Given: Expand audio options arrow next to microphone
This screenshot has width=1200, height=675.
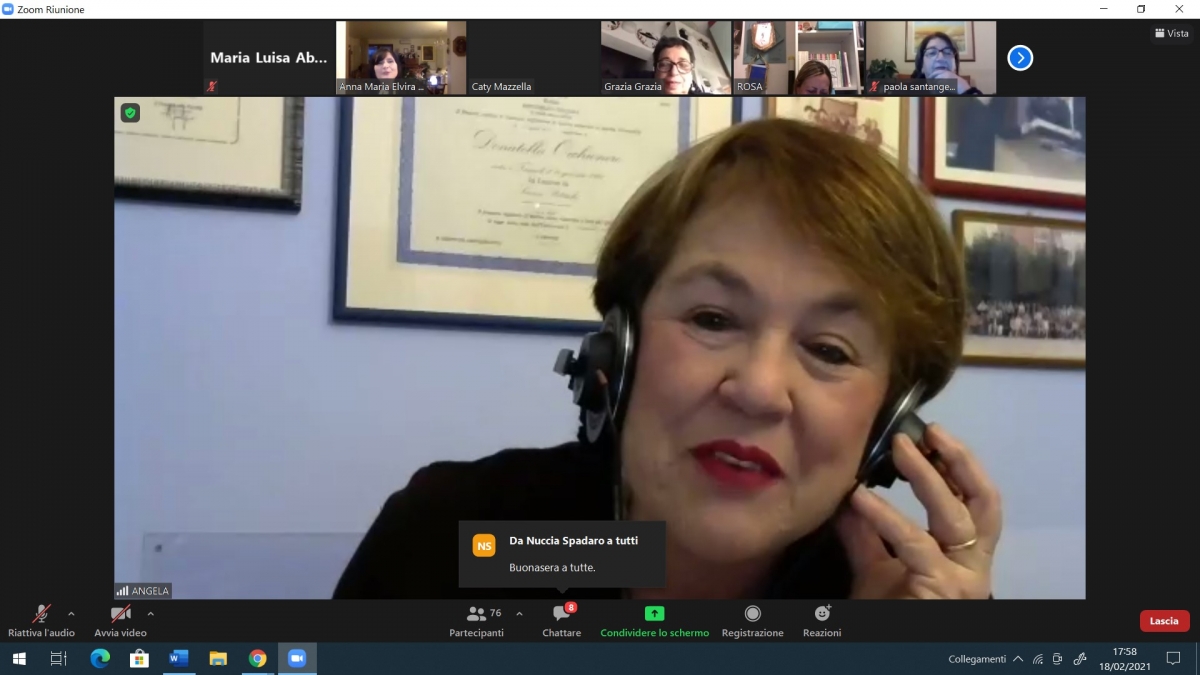Looking at the screenshot, I should tap(71, 614).
